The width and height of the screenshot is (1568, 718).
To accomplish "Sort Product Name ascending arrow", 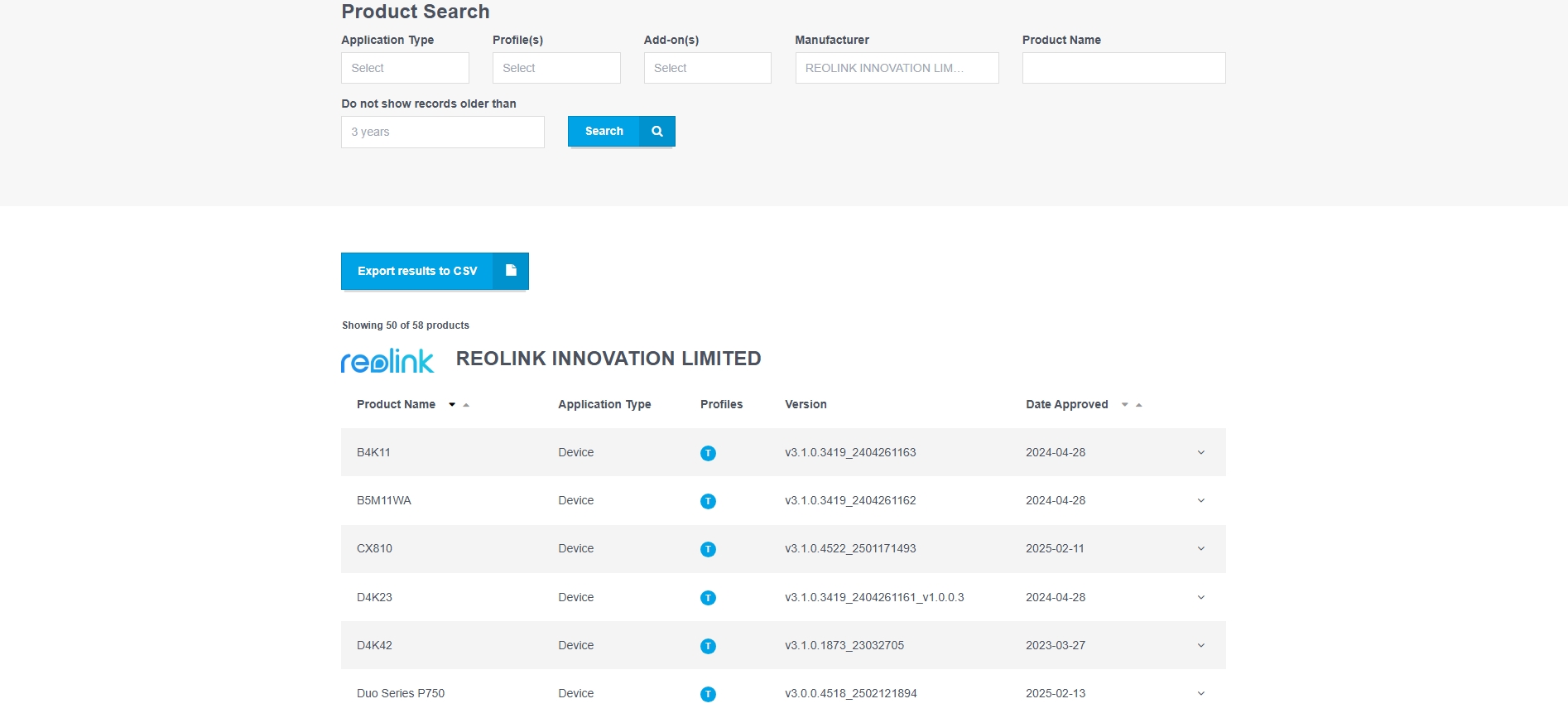I will coord(466,405).
